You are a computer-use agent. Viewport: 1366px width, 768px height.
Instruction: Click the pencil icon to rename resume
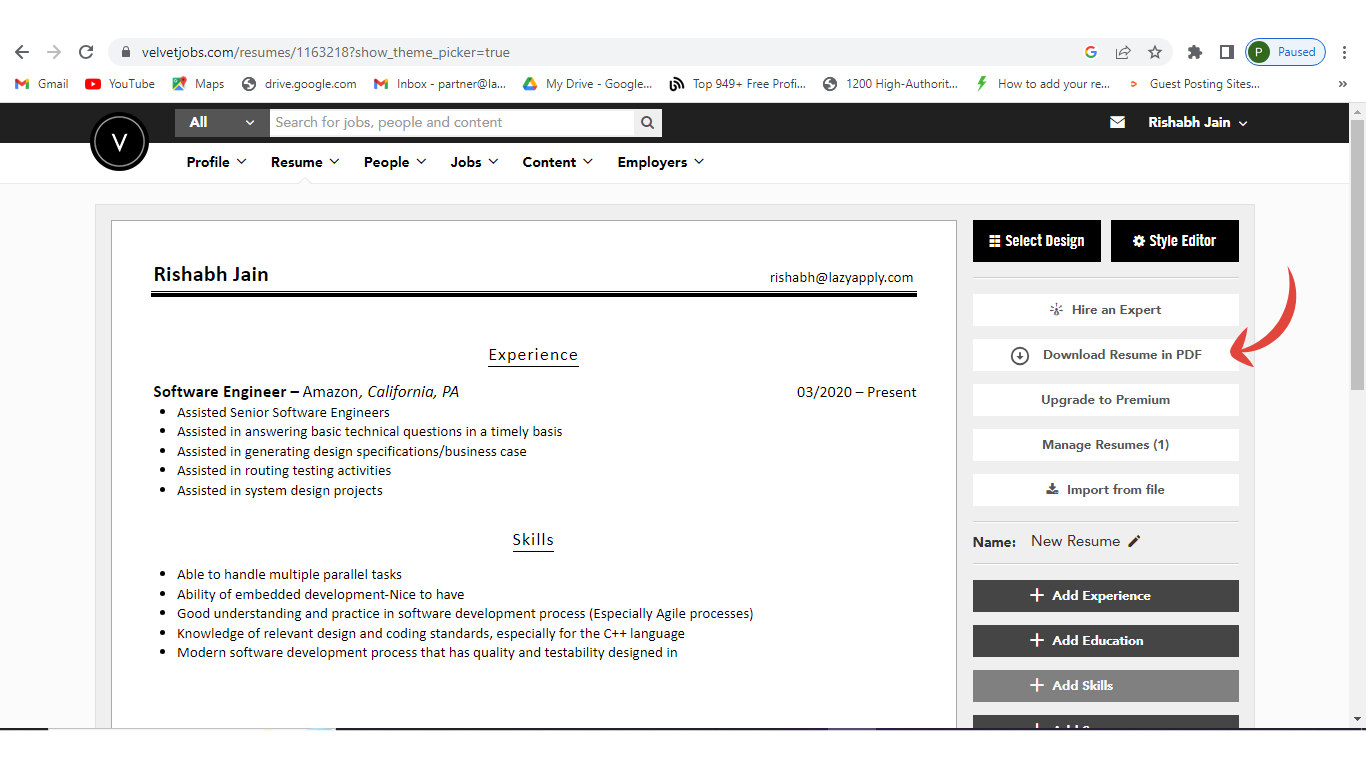point(1134,541)
